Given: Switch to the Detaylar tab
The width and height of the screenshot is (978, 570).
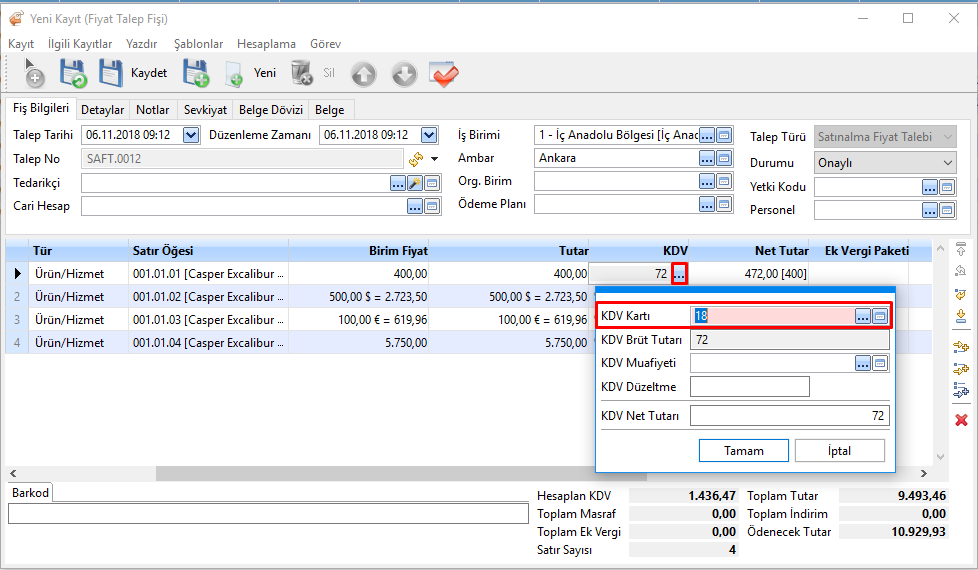Looking at the screenshot, I should pos(102,110).
